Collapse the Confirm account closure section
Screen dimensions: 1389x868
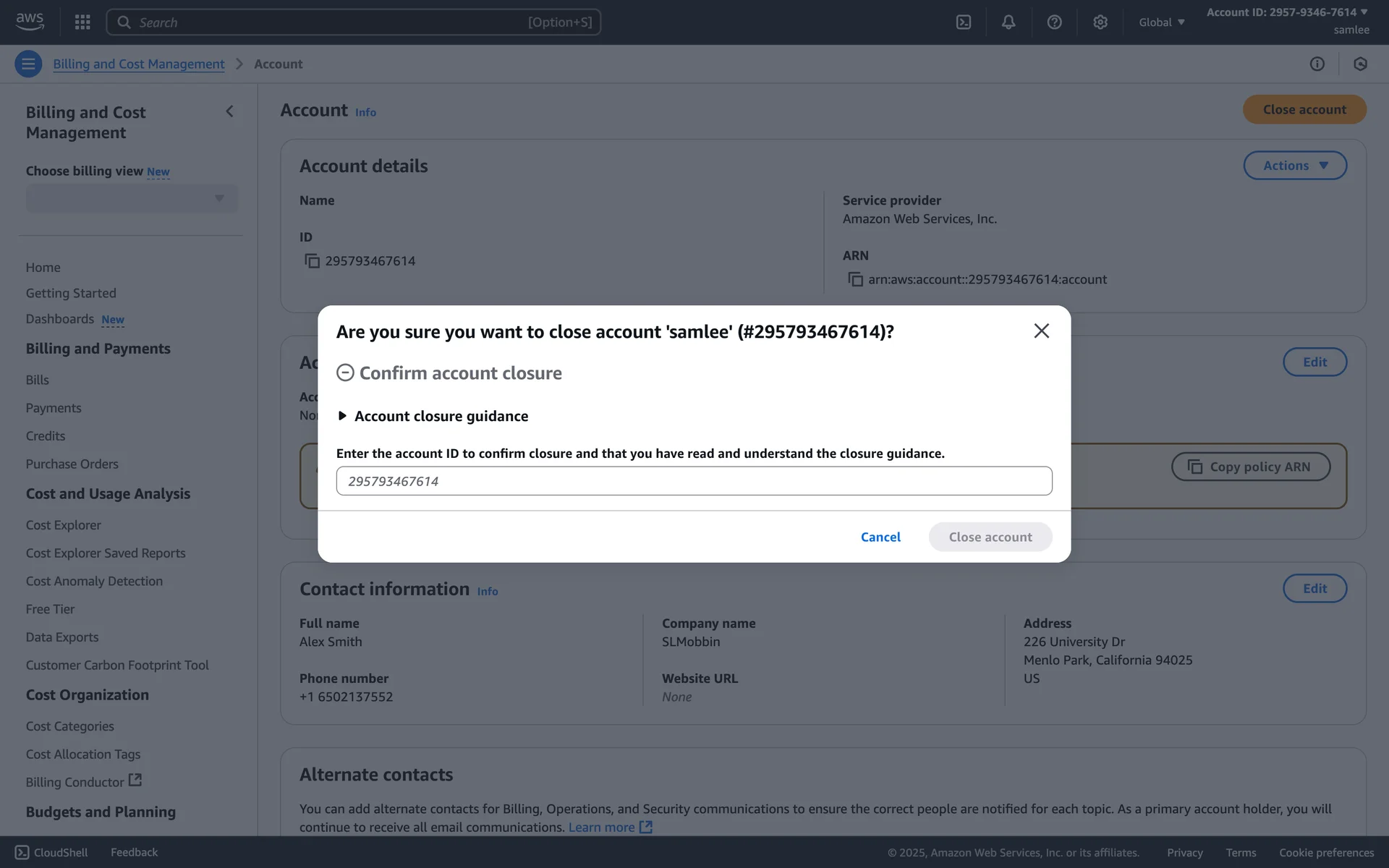tap(345, 373)
